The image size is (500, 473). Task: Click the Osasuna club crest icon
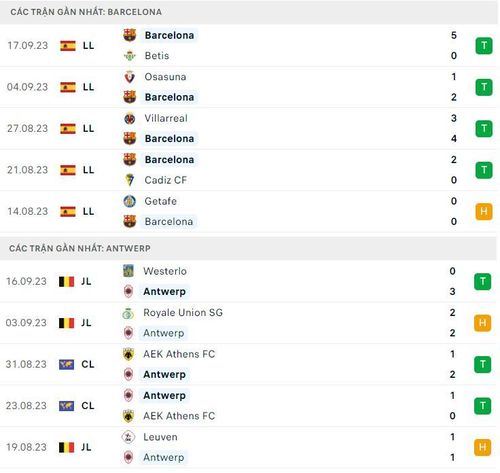pos(130,77)
